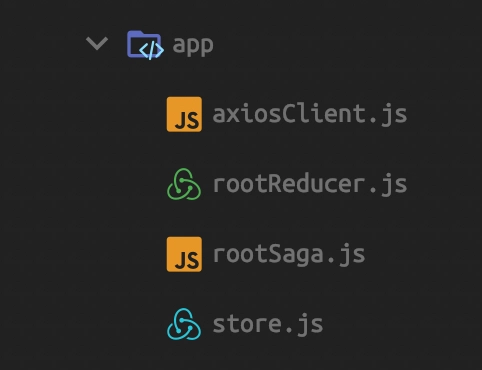Collapse the app folder using its chevron
482x370 pixels.
point(97,43)
